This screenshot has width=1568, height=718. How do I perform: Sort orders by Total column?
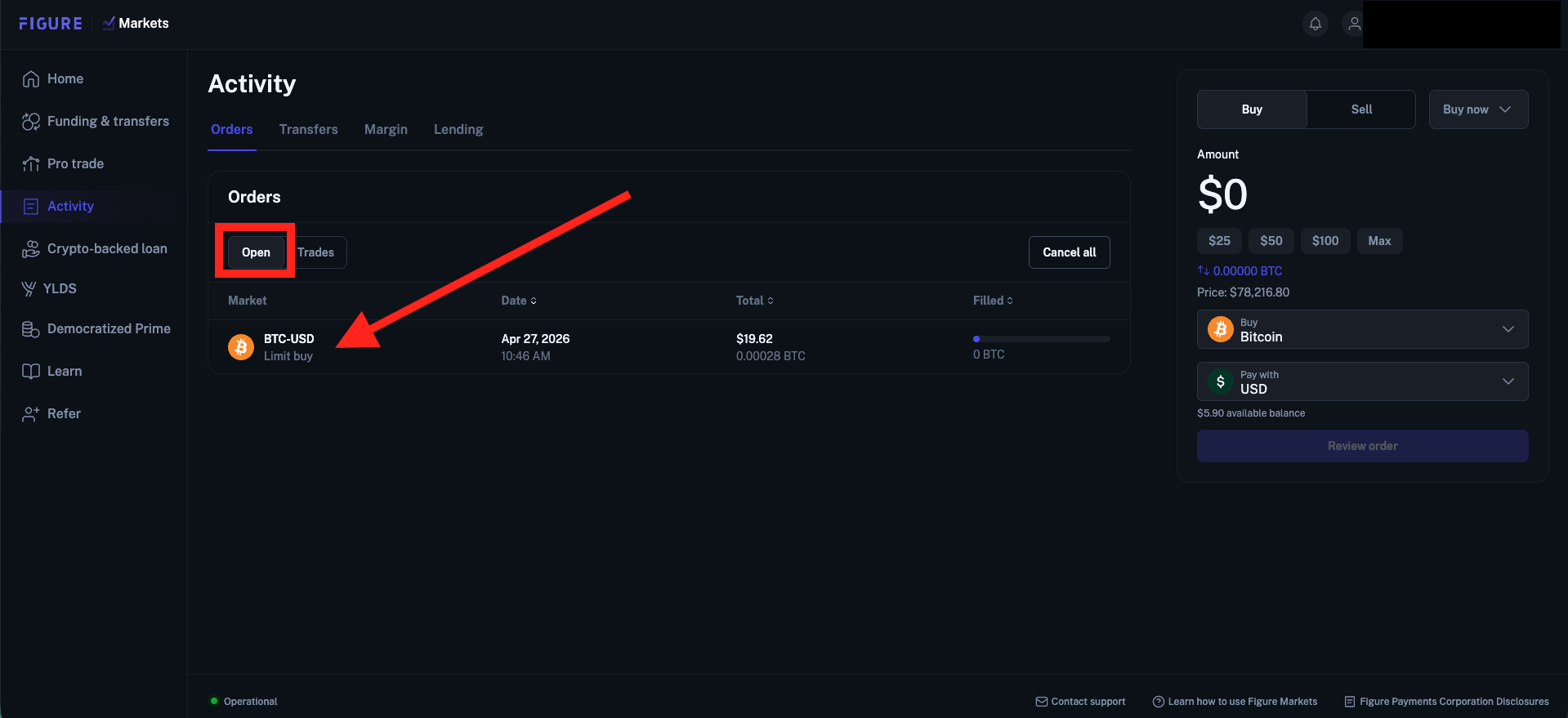pyautogui.click(x=754, y=301)
